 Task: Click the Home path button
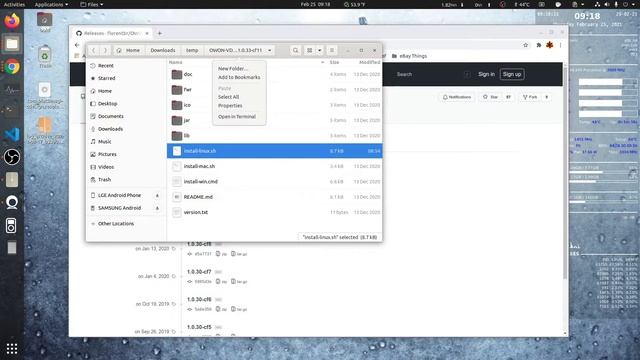[x=129, y=50]
